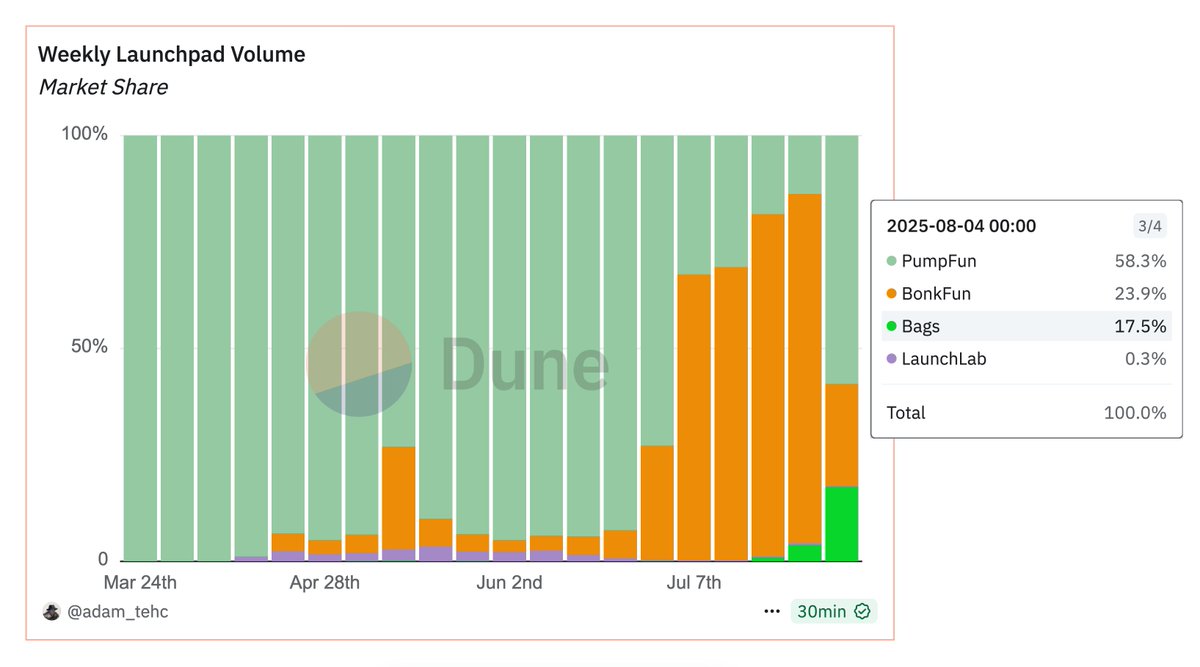1200x667 pixels.
Task: Click the tooltip date 2025-08-04 00:00
Action: click(x=961, y=226)
